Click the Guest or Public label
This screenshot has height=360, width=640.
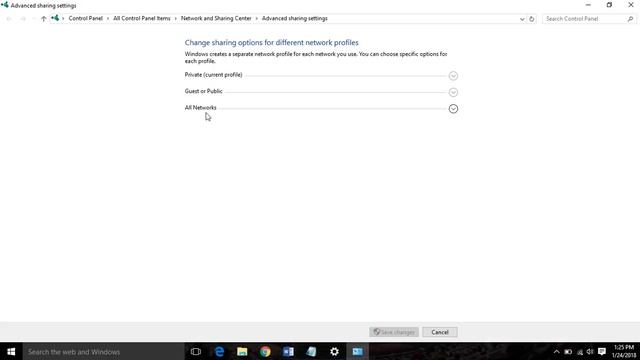click(204, 91)
